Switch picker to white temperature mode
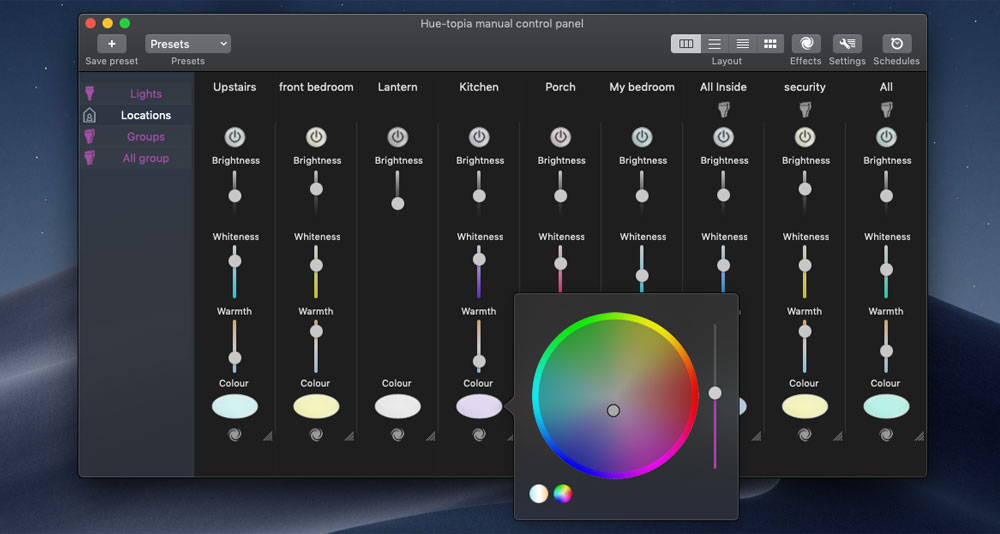Screen dimensions: 1000x534 pos(539,493)
